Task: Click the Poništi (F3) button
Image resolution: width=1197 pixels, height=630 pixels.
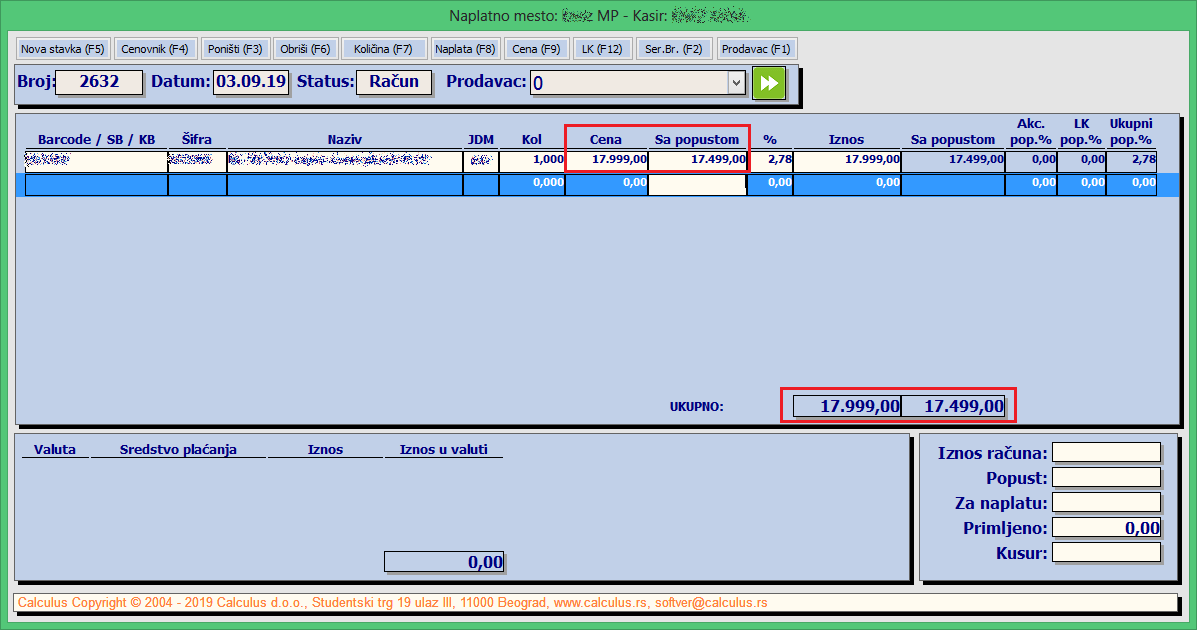Action: point(235,49)
